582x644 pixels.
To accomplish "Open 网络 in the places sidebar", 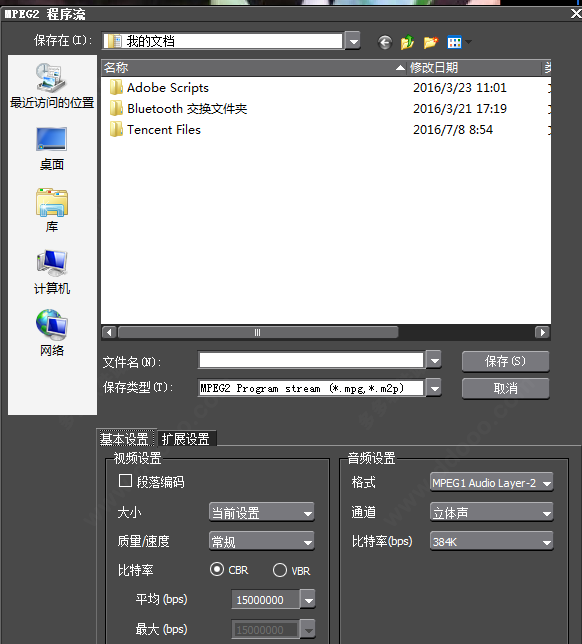I will click(52, 333).
